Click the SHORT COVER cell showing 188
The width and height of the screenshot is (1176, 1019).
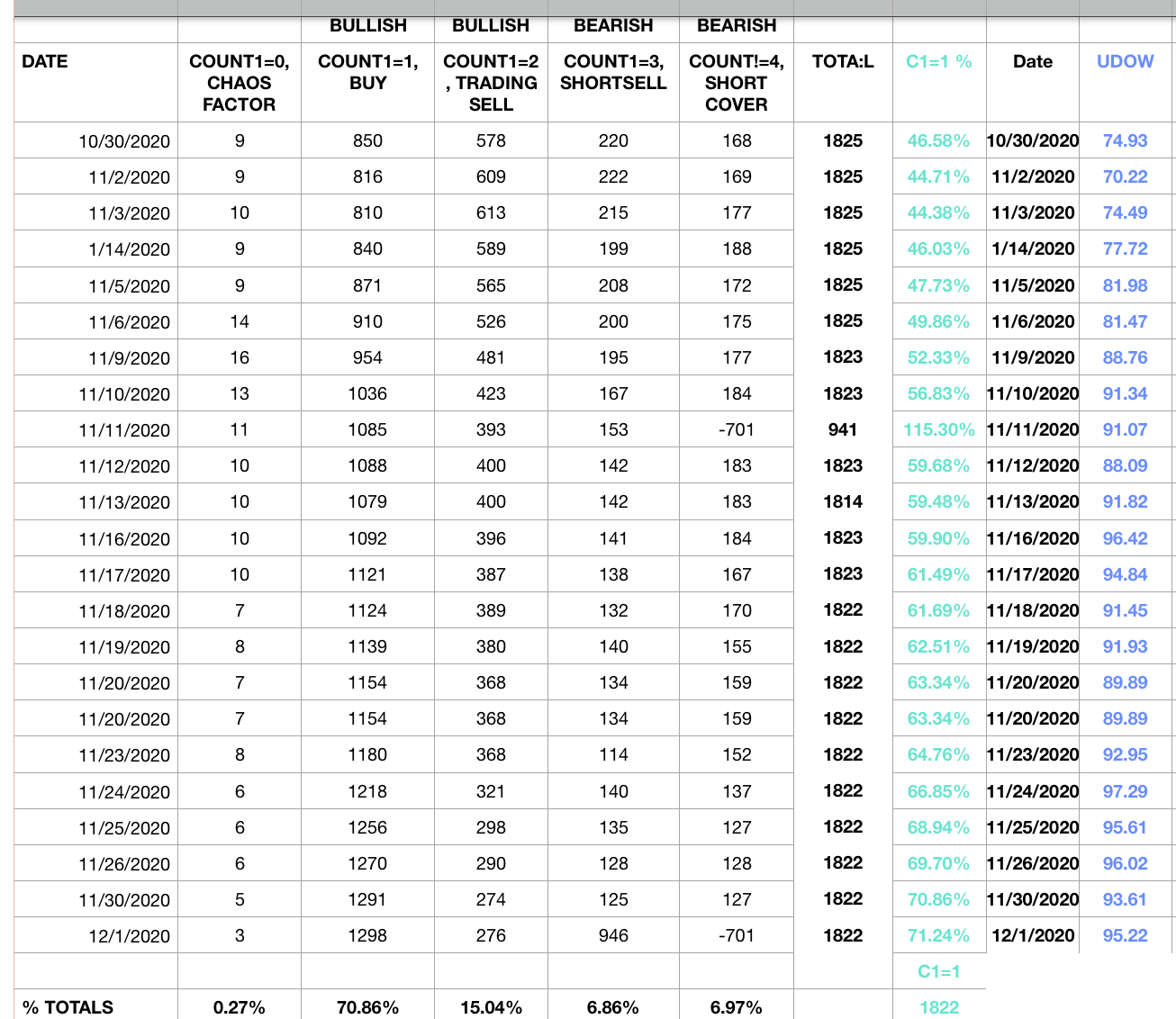(737, 248)
